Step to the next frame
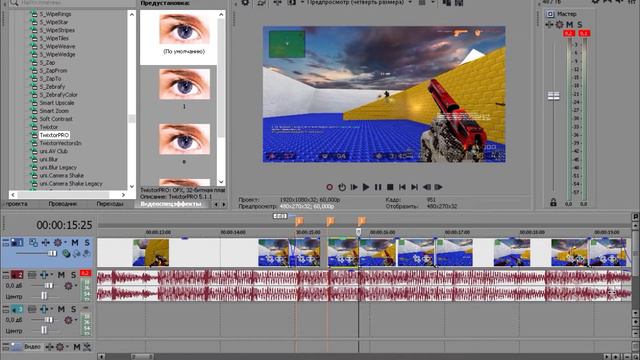Viewport: 640px width, 360px height. [438, 187]
